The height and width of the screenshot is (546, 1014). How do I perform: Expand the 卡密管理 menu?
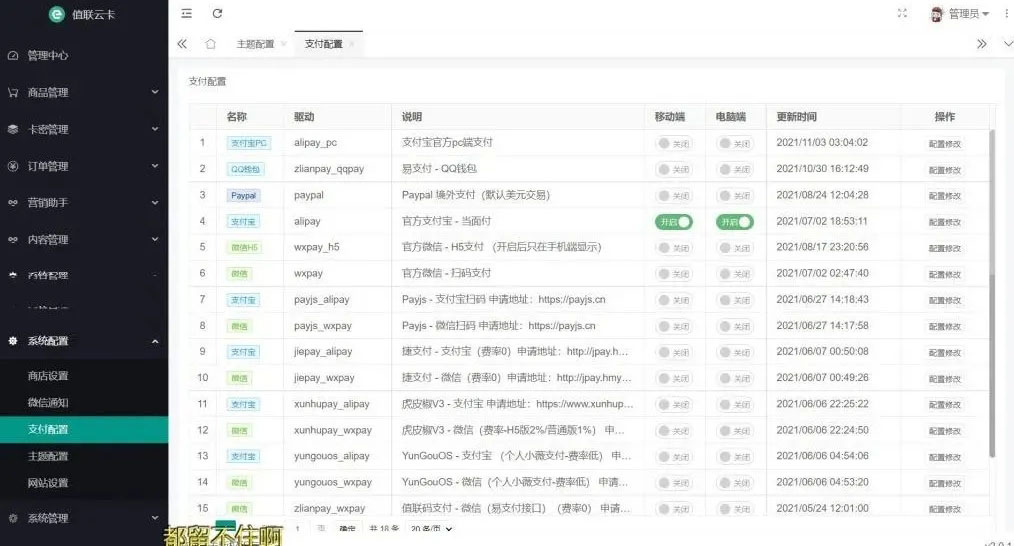point(155,129)
